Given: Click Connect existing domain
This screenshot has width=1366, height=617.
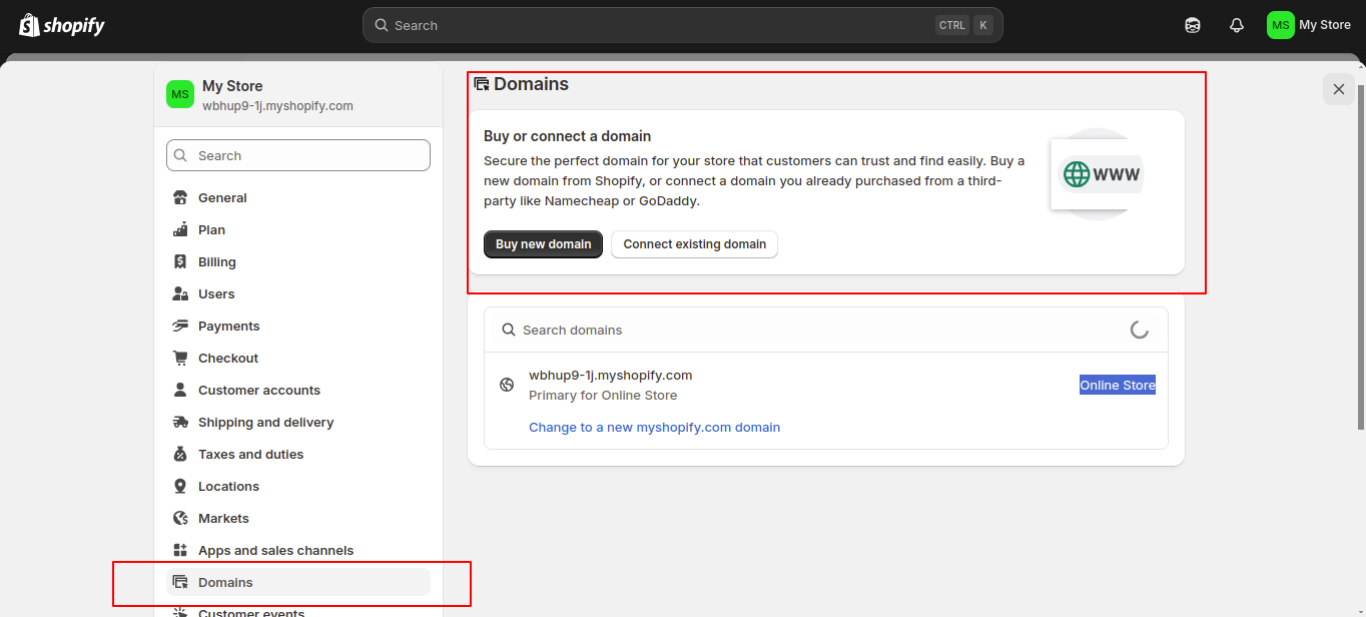Looking at the screenshot, I should point(694,243).
